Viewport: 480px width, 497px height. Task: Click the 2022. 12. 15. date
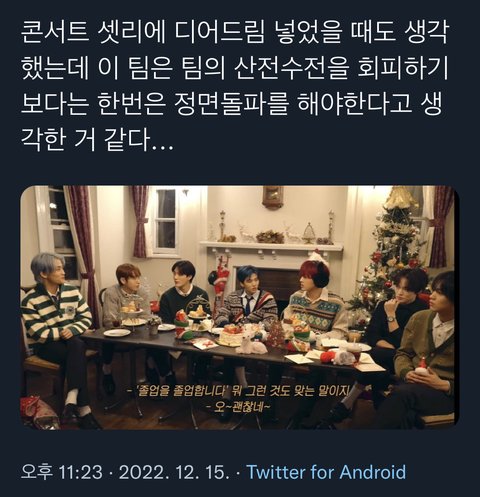click(x=174, y=472)
